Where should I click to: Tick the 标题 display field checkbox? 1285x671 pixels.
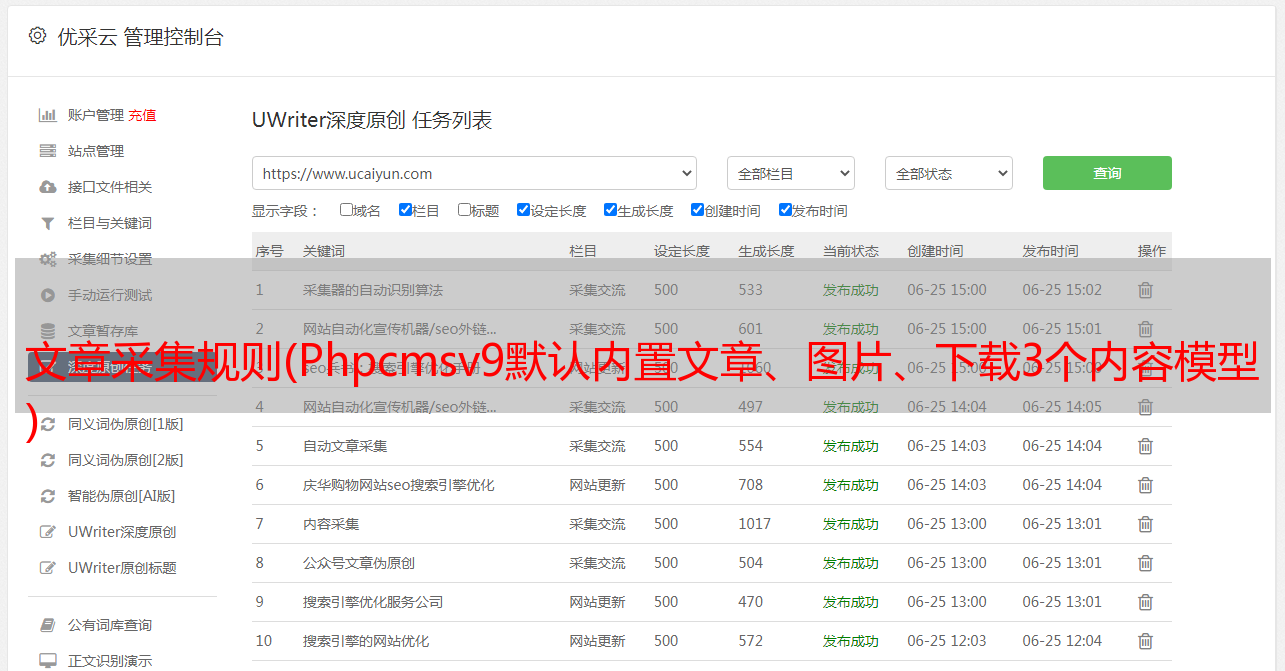pos(464,210)
